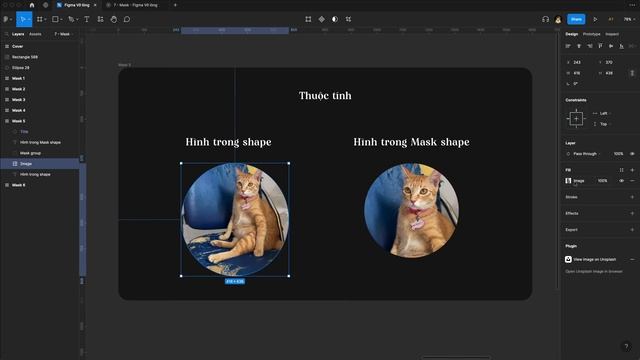Expand shape tools dropdown arrow
Image resolution: width=640 pixels, height=360 pixels.
[61, 20]
